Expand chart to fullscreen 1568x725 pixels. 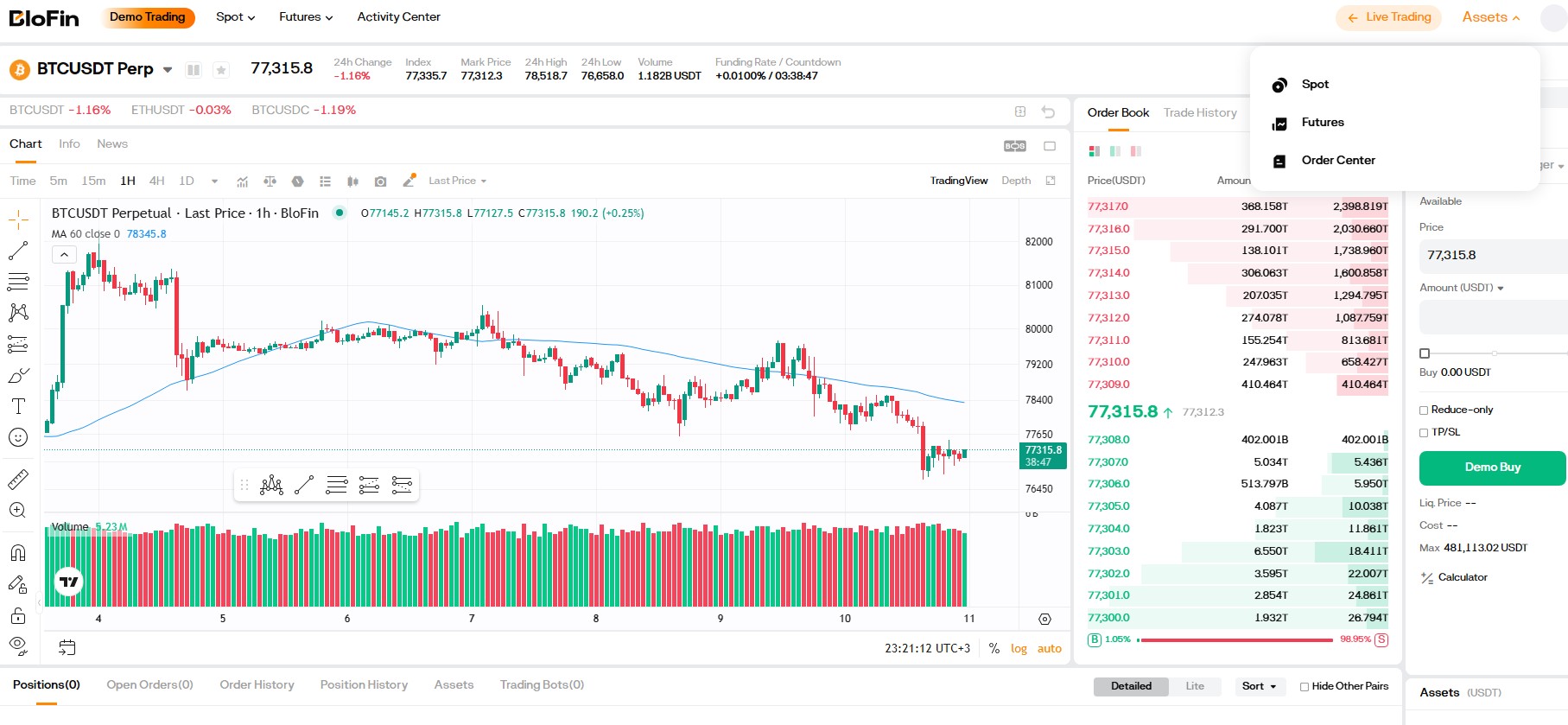coord(1051,181)
